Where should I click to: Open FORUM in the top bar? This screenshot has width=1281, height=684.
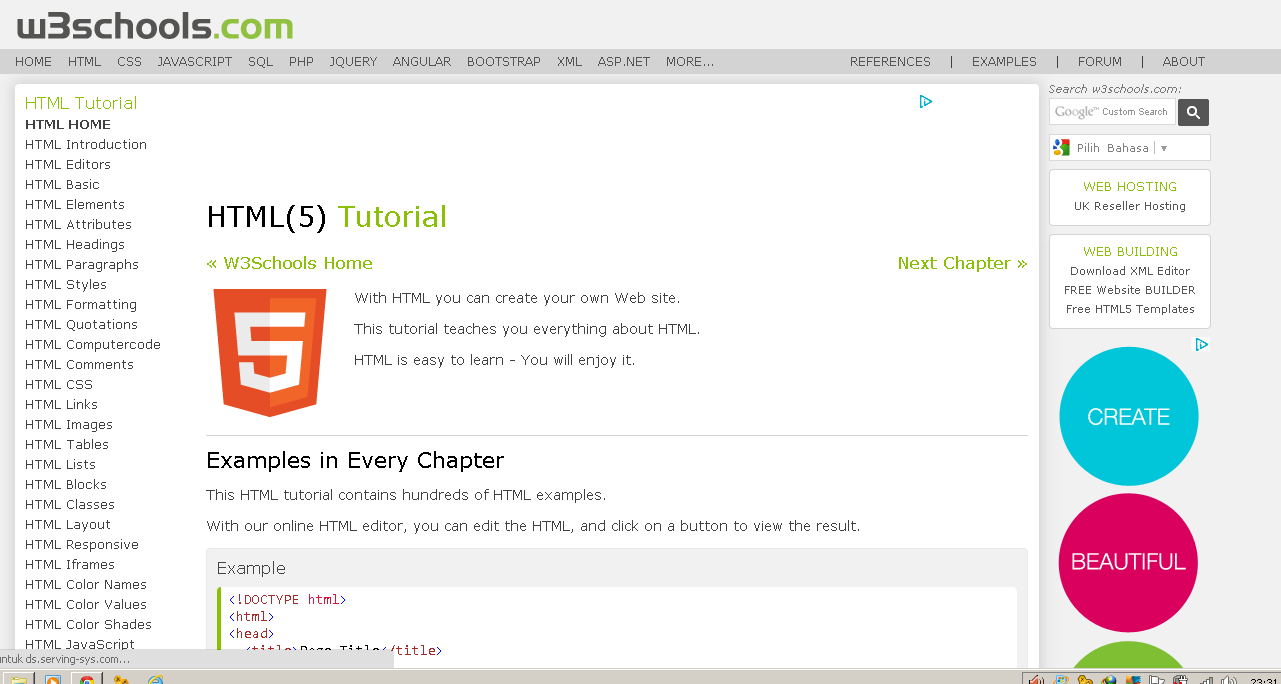coord(1100,62)
